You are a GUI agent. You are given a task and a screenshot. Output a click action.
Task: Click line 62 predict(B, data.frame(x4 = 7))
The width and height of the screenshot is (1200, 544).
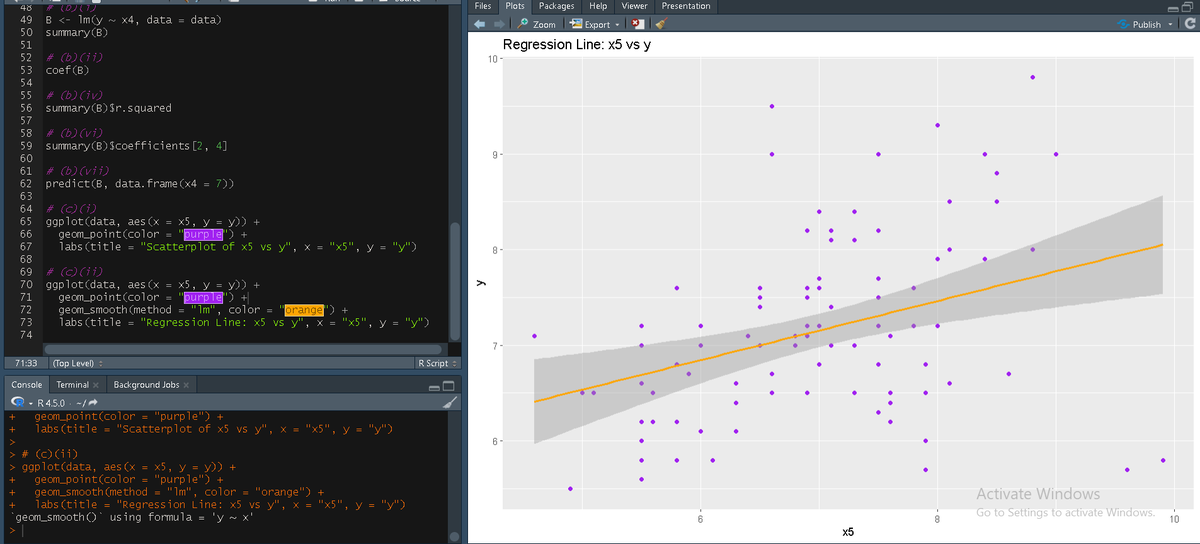tap(140, 184)
